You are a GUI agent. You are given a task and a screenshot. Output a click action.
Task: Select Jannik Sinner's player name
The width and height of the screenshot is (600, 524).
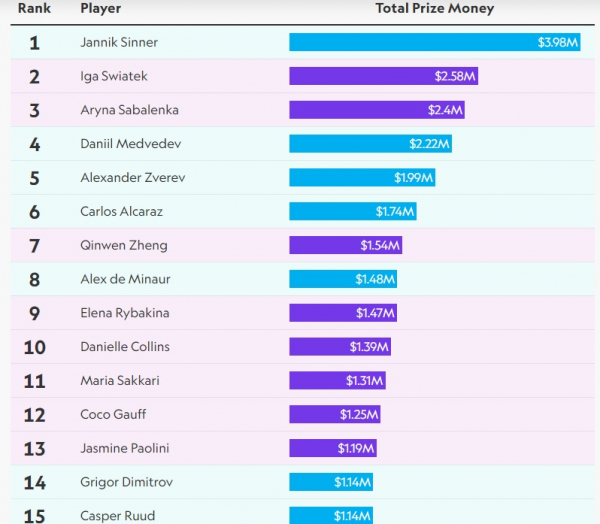tap(119, 43)
